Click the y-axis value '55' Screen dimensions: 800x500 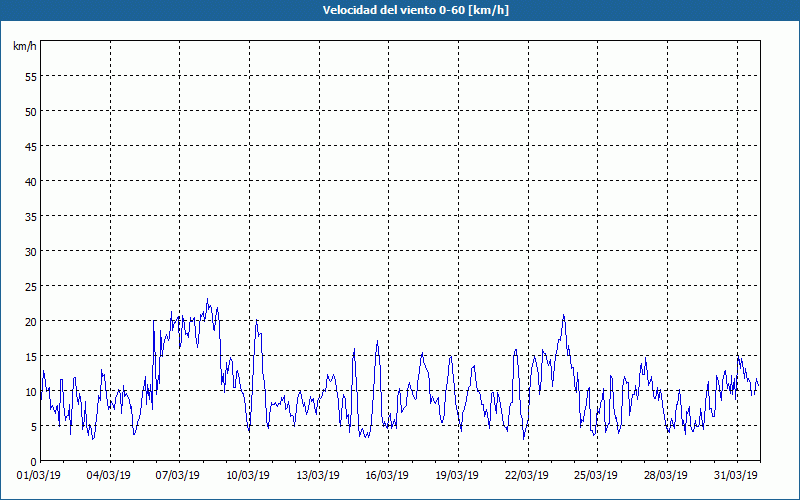31,77
